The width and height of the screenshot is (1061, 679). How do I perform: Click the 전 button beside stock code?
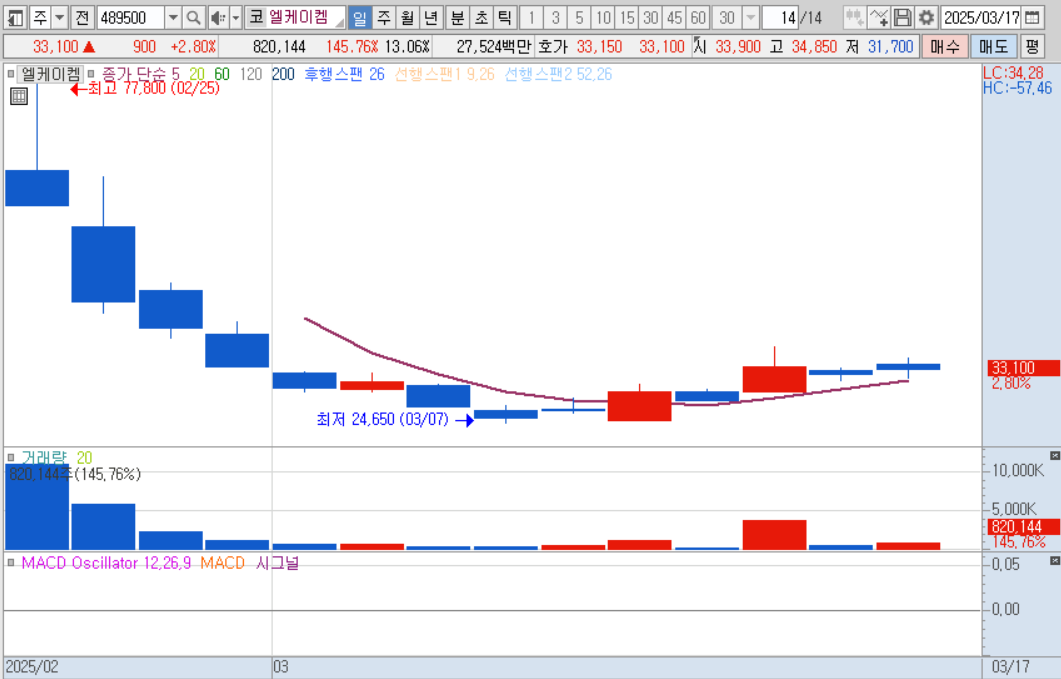[82, 18]
